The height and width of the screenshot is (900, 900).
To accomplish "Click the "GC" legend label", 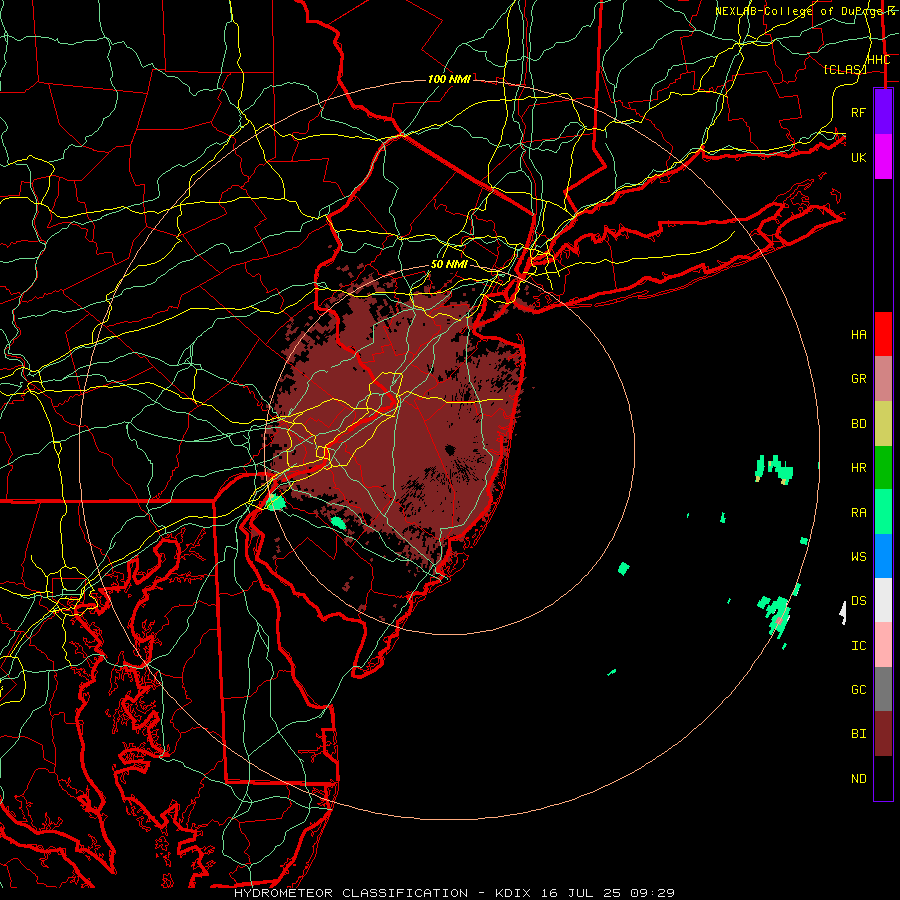I will (x=858, y=690).
